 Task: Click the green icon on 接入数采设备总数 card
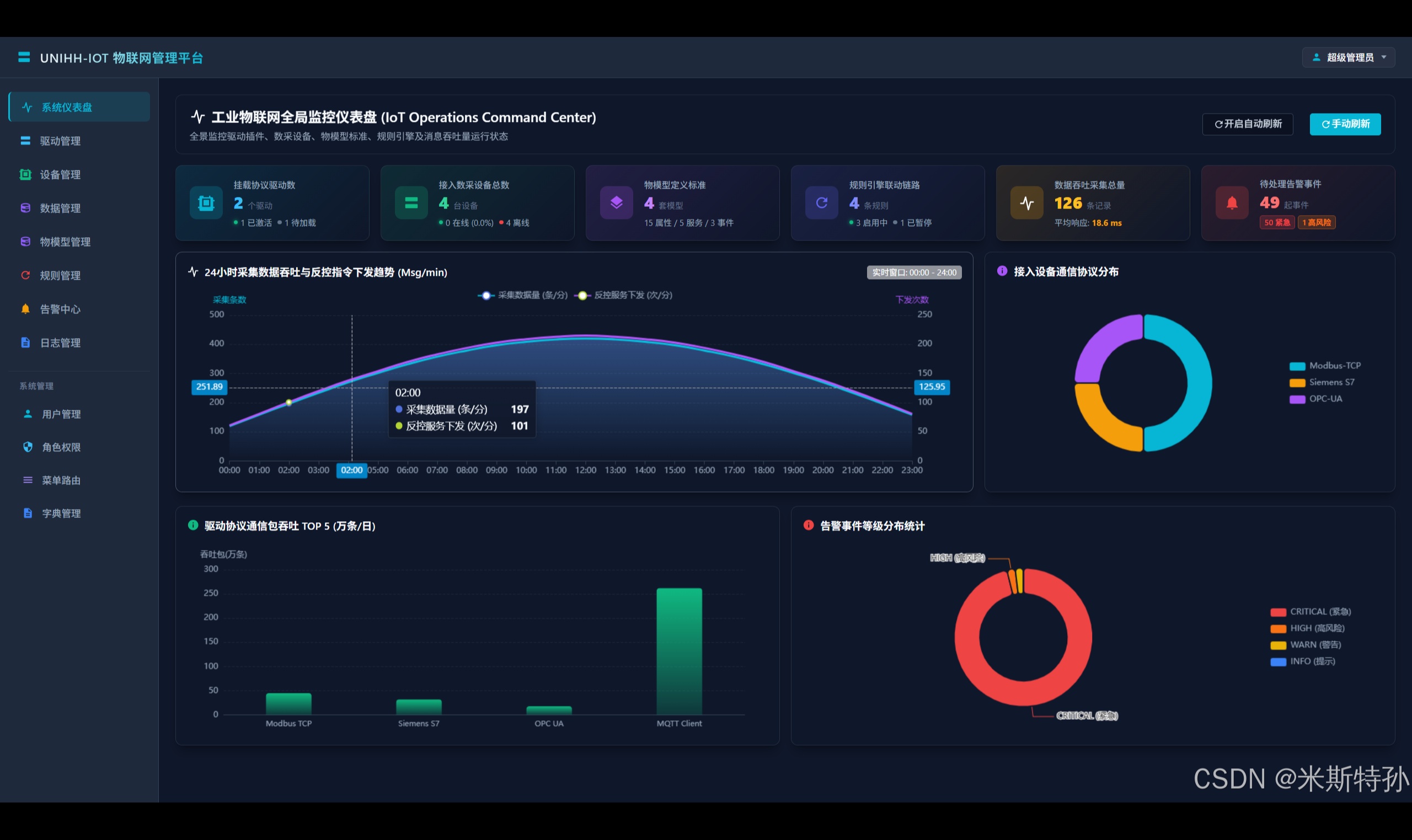(411, 202)
